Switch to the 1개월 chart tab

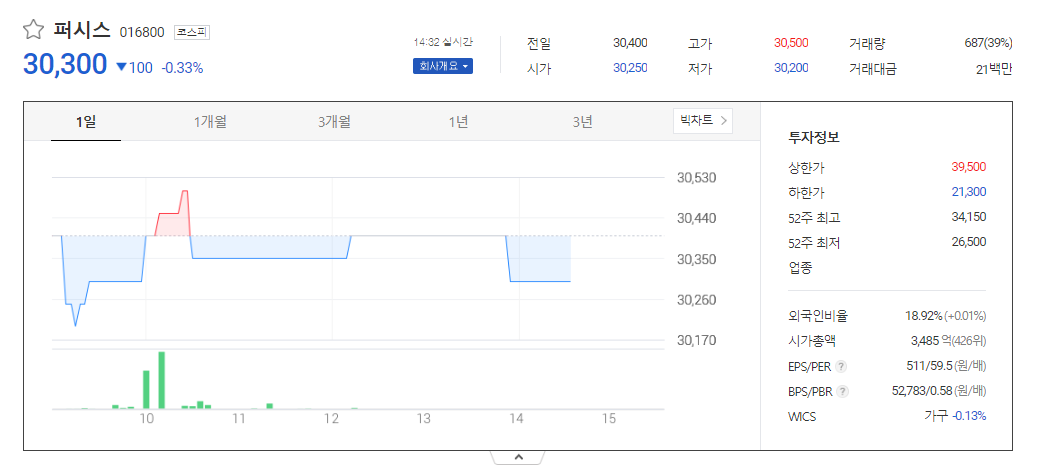(210, 121)
